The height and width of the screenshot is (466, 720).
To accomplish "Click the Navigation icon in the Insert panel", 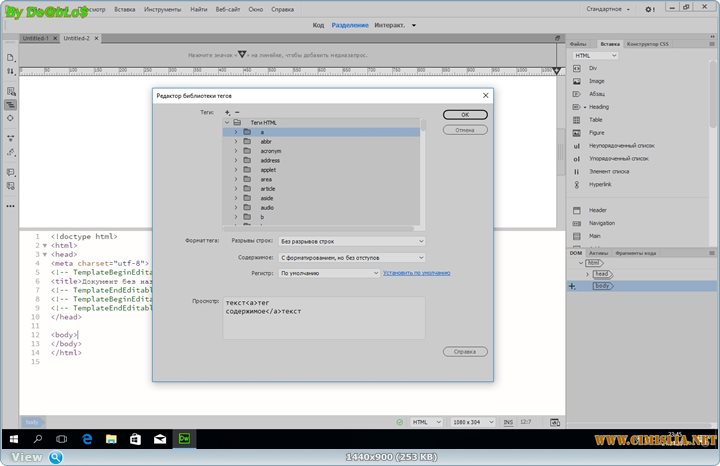I will pyautogui.click(x=576, y=223).
